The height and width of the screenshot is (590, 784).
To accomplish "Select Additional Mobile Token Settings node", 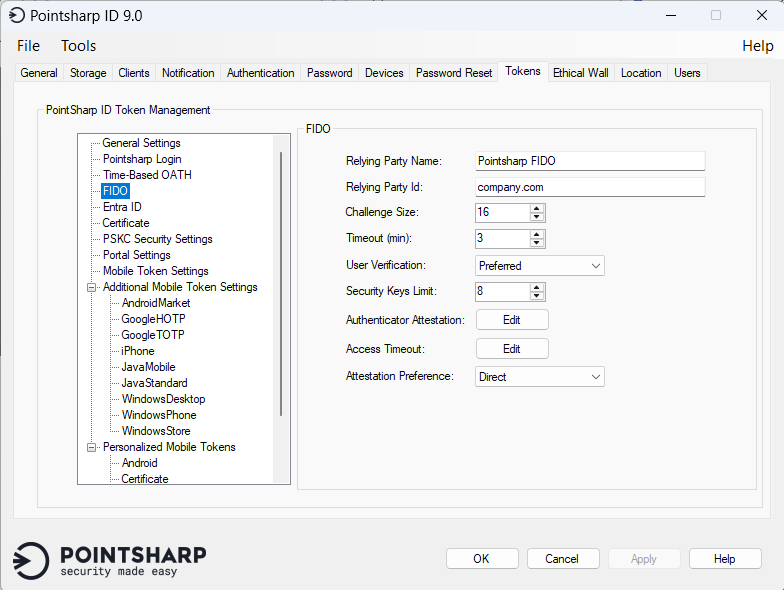I will (x=180, y=287).
